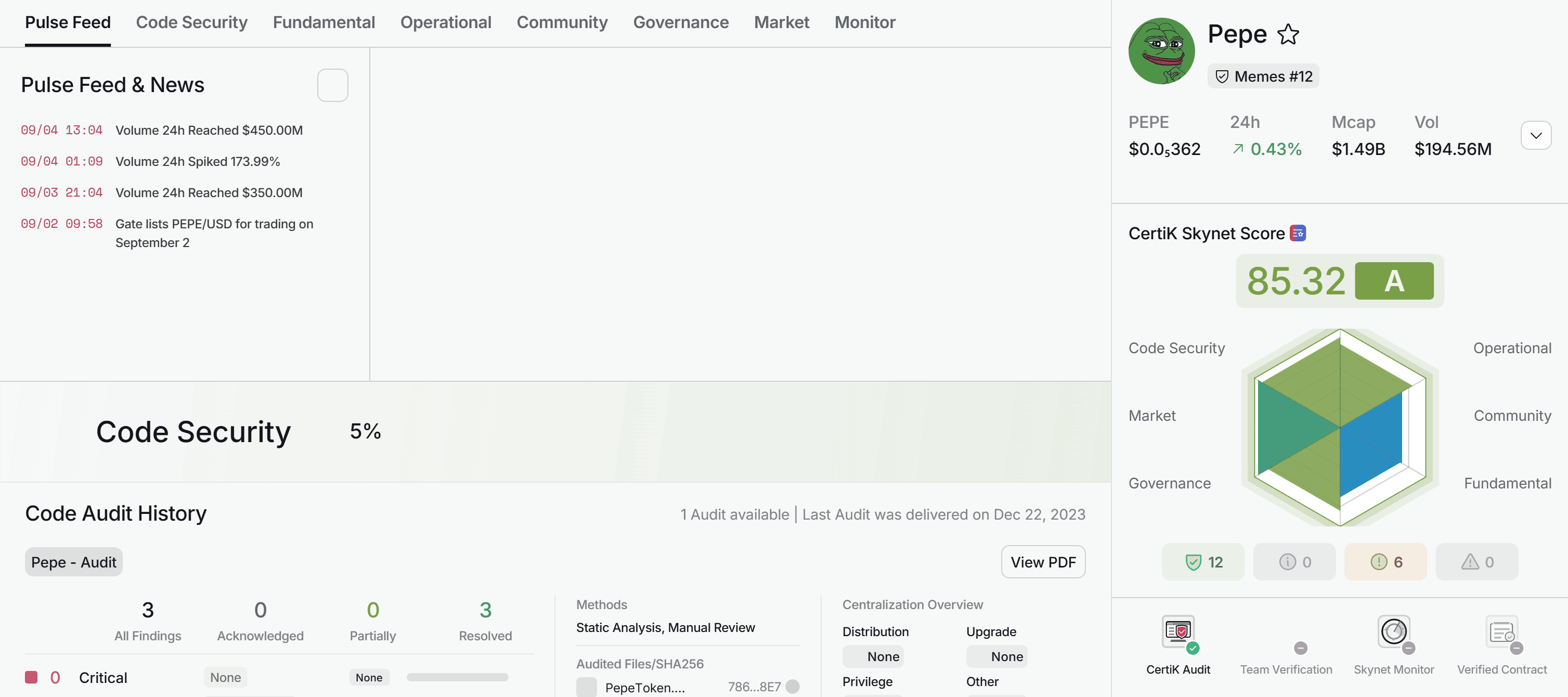Click the Skynet radar hexagon chart
Image resolution: width=1568 pixels, height=697 pixels.
click(x=1340, y=428)
